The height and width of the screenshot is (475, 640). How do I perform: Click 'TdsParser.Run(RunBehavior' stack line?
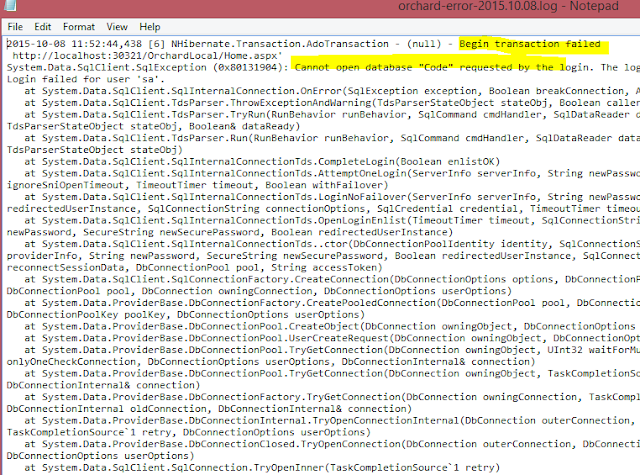(332, 138)
